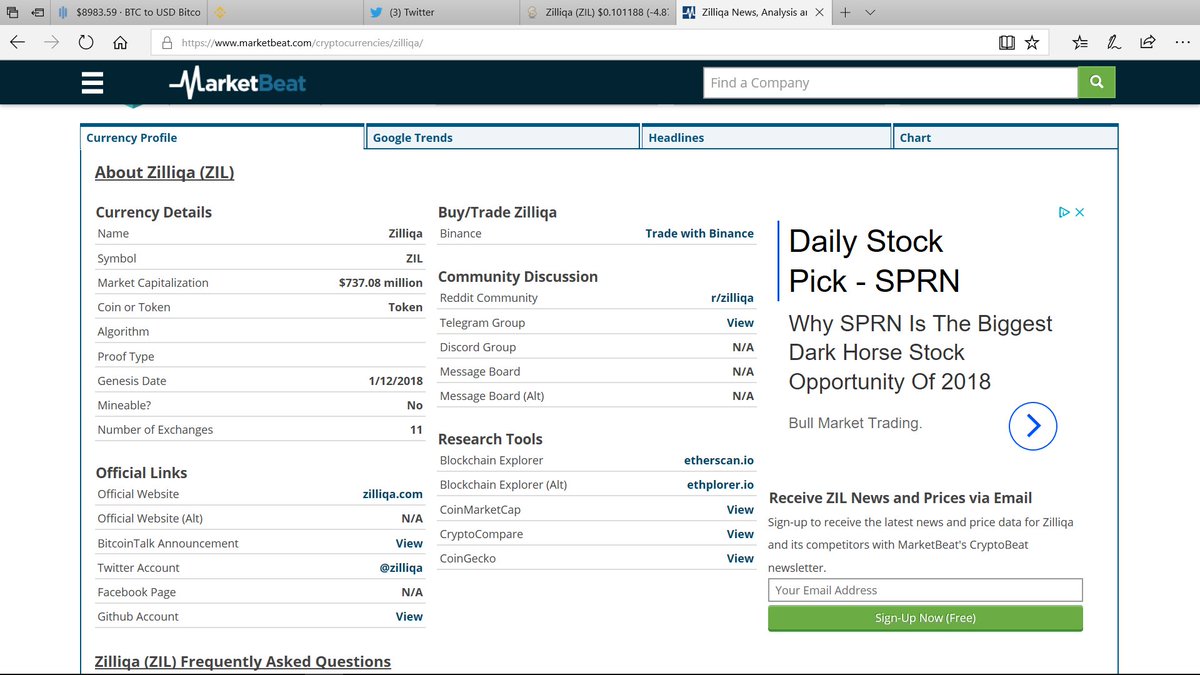Screen dimensions: 1200x675
Task: Open zilliqa.com official website link
Action: coord(392,494)
